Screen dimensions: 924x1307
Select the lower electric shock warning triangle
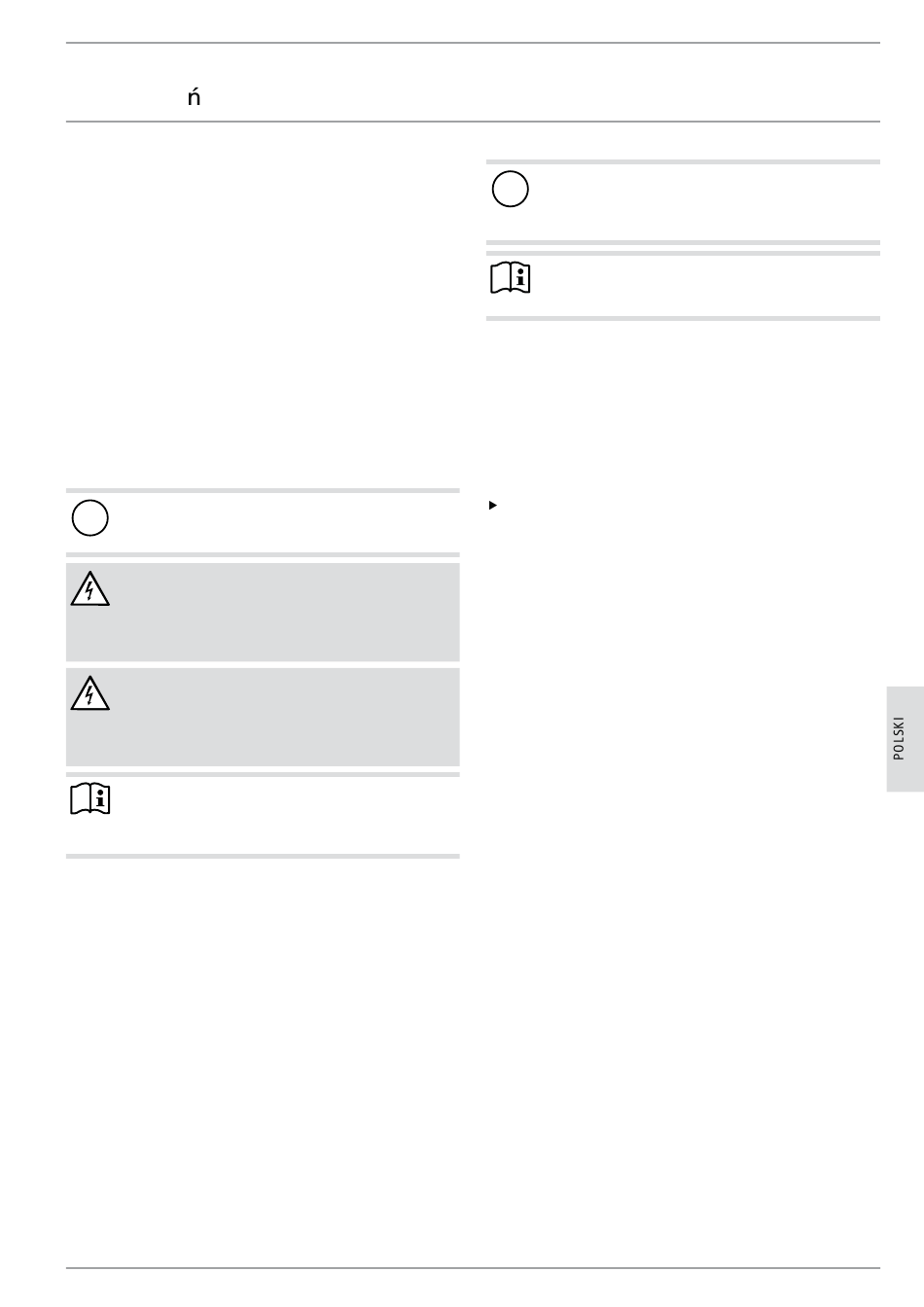(89, 693)
